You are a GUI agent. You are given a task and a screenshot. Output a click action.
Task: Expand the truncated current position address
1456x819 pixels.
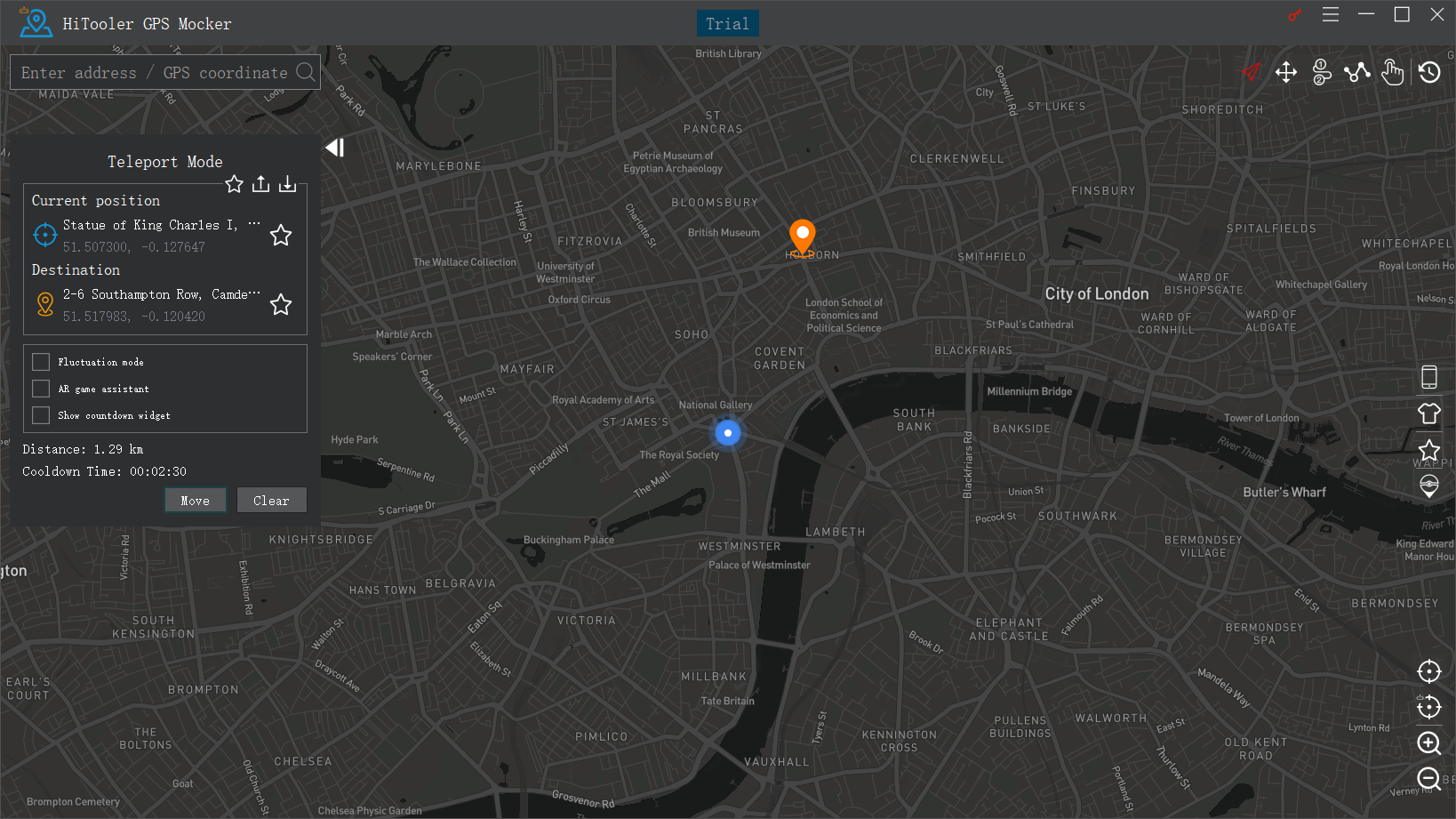[x=254, y=224]
